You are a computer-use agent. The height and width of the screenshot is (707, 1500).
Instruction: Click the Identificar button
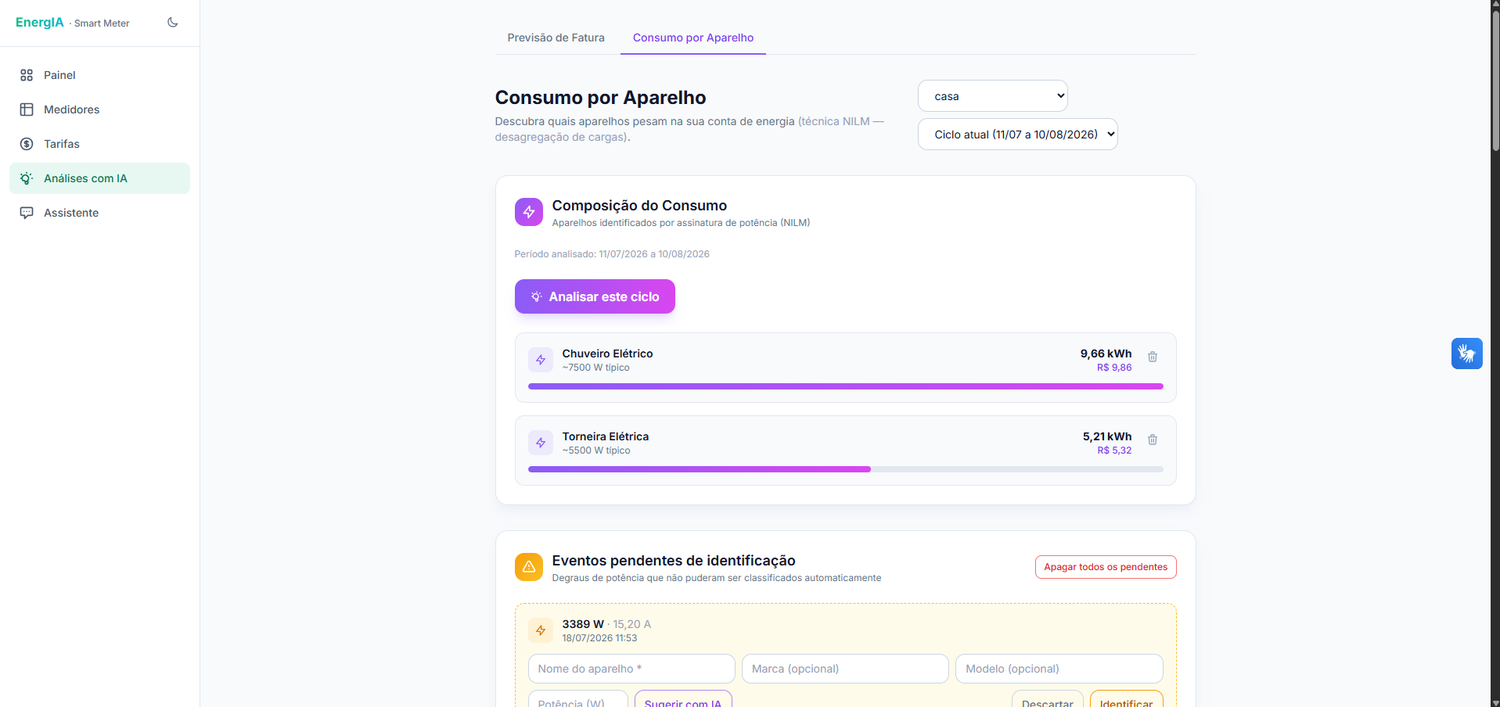pyautogui.click(x=1126, y=699)
